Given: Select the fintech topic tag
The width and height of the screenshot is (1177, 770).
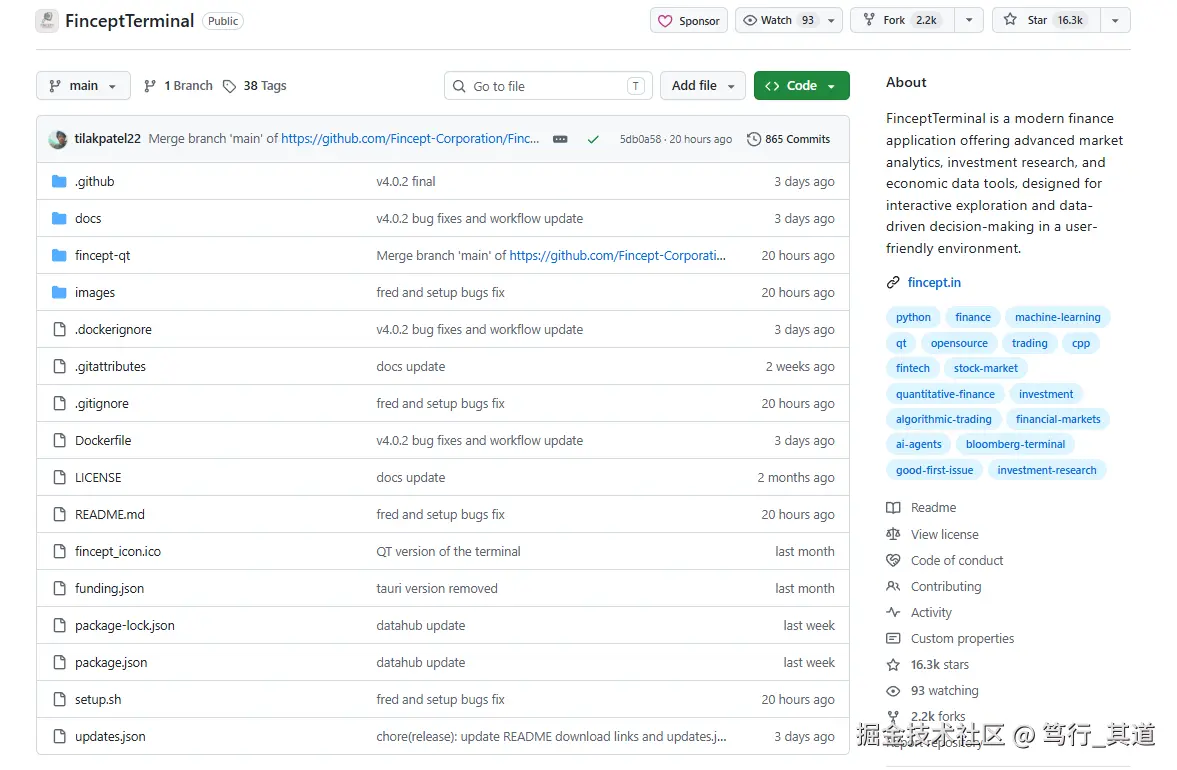Looking at the screenshot, I should [x=912, y=368].
